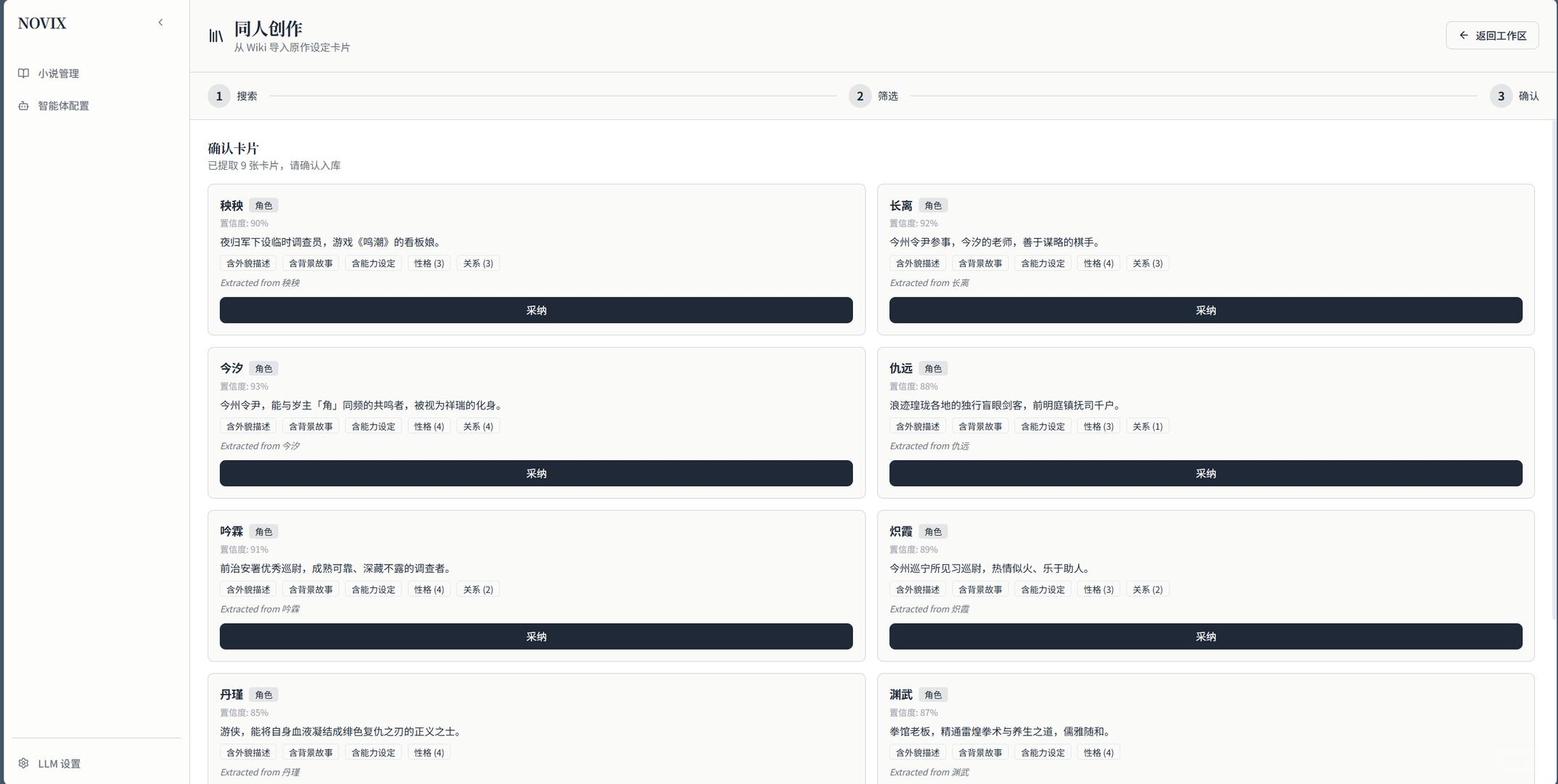This screenshot has height=784, width=1558.
Task: Adopt the 长离 card with 采纳
Action: click(x=1206, y=310)
